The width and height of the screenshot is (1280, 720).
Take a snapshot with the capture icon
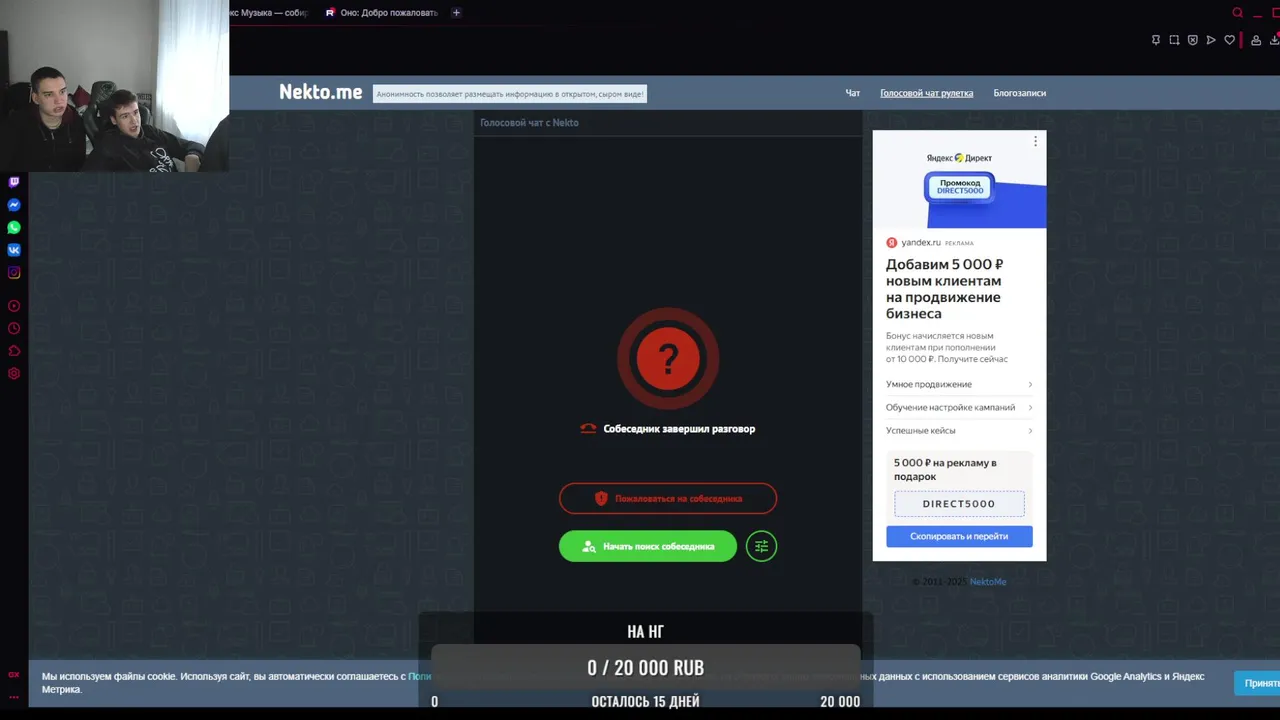1174,40
